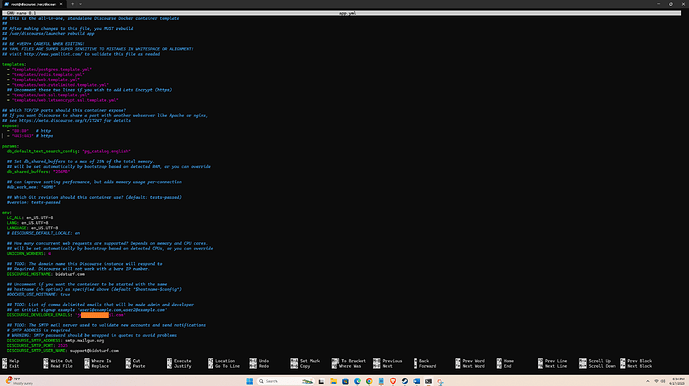The width and height of the screenshot is (689, 386).
Task: Click the #version: tests-passed line
Action: [x=34, y=202]
